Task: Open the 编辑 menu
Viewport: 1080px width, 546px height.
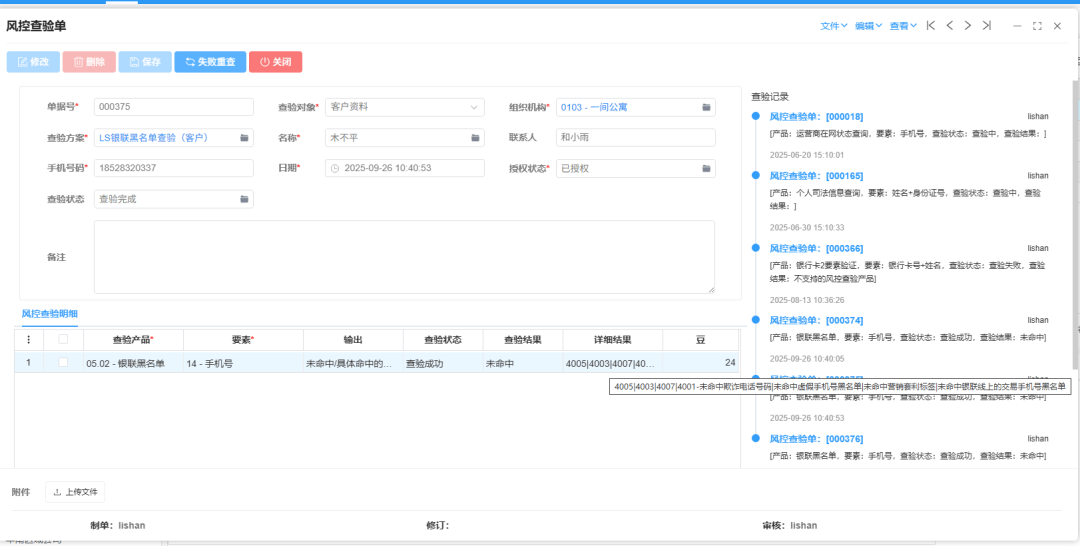Action: (x=869, y=25)
